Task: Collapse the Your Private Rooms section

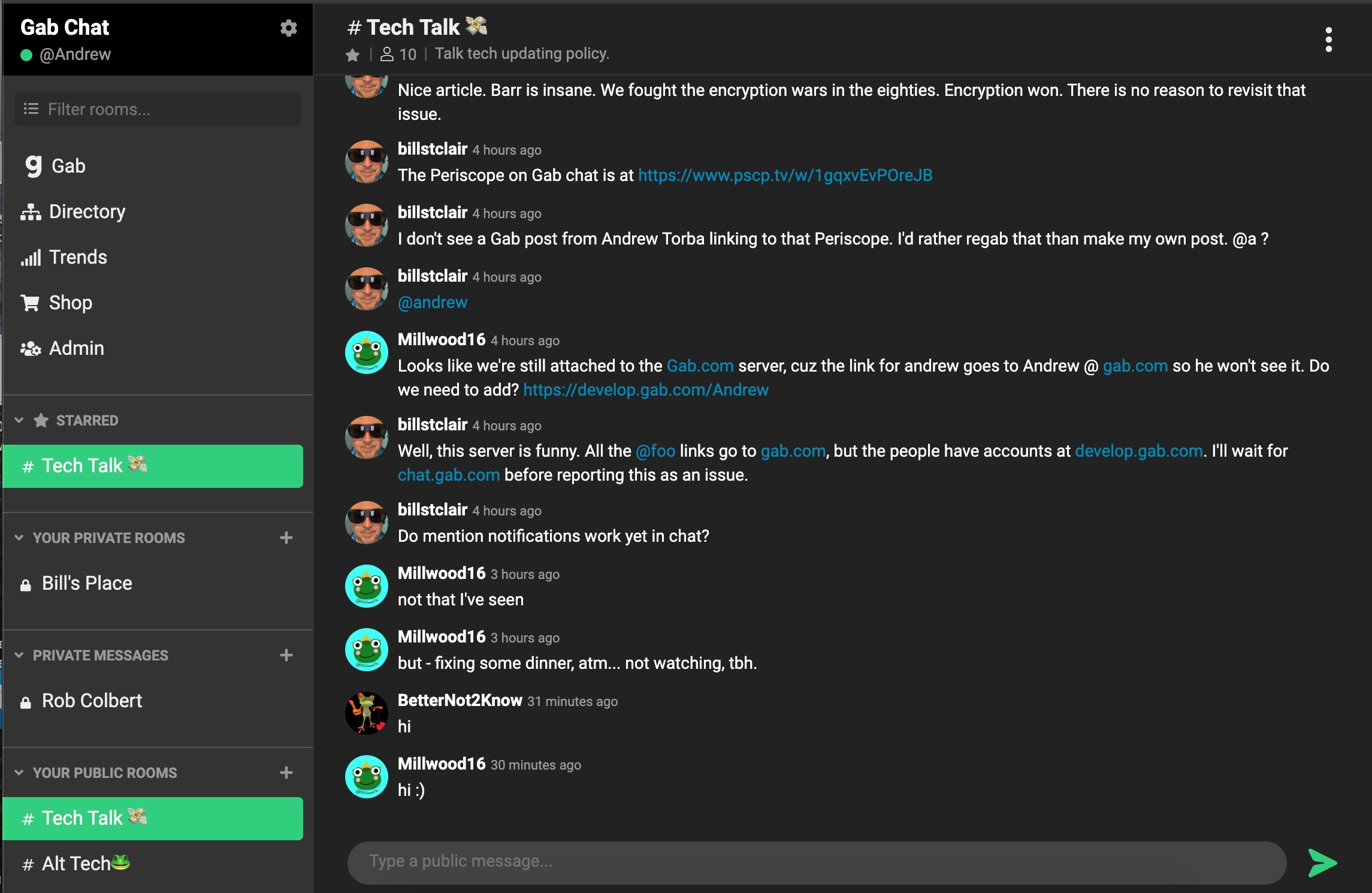Action: (19, 538)
